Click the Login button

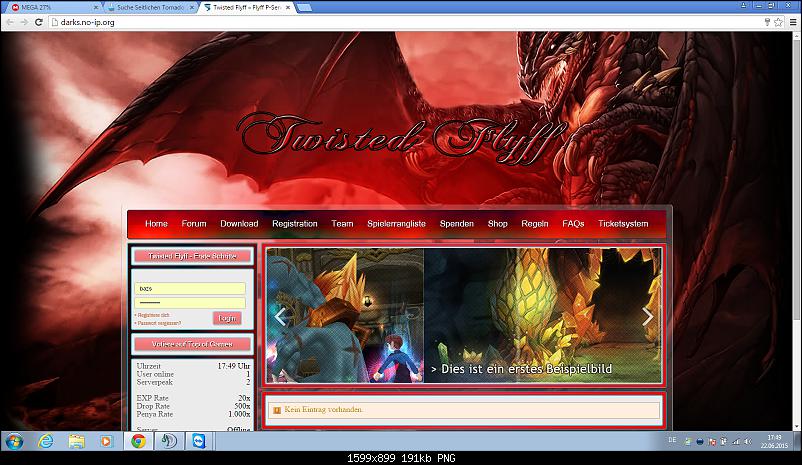pos(227,318)
